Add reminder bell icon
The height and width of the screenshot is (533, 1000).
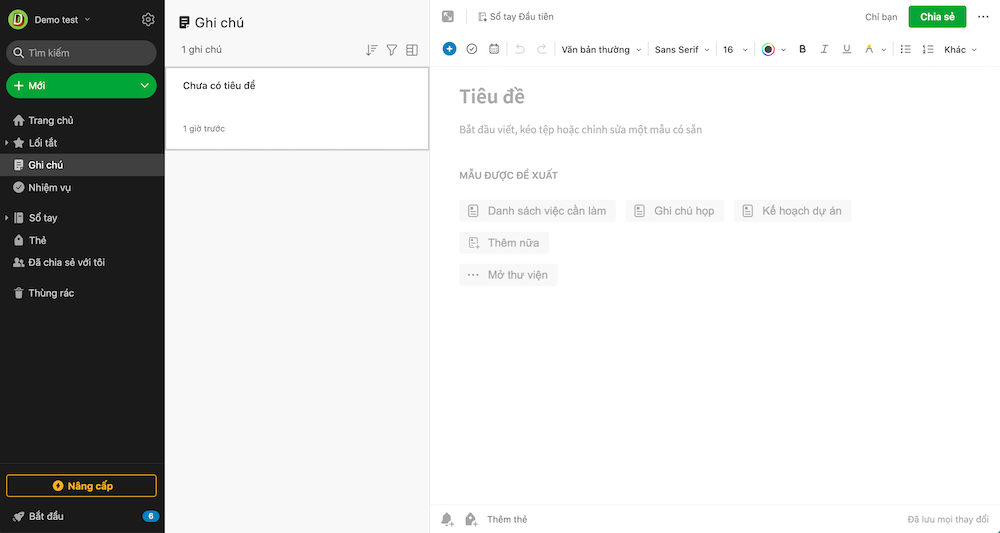point(448,519)
